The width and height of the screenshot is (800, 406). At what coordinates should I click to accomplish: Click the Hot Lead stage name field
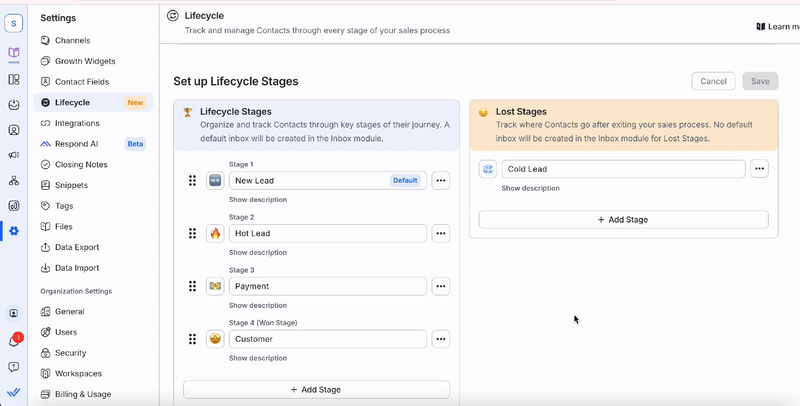tap(327, 233)
